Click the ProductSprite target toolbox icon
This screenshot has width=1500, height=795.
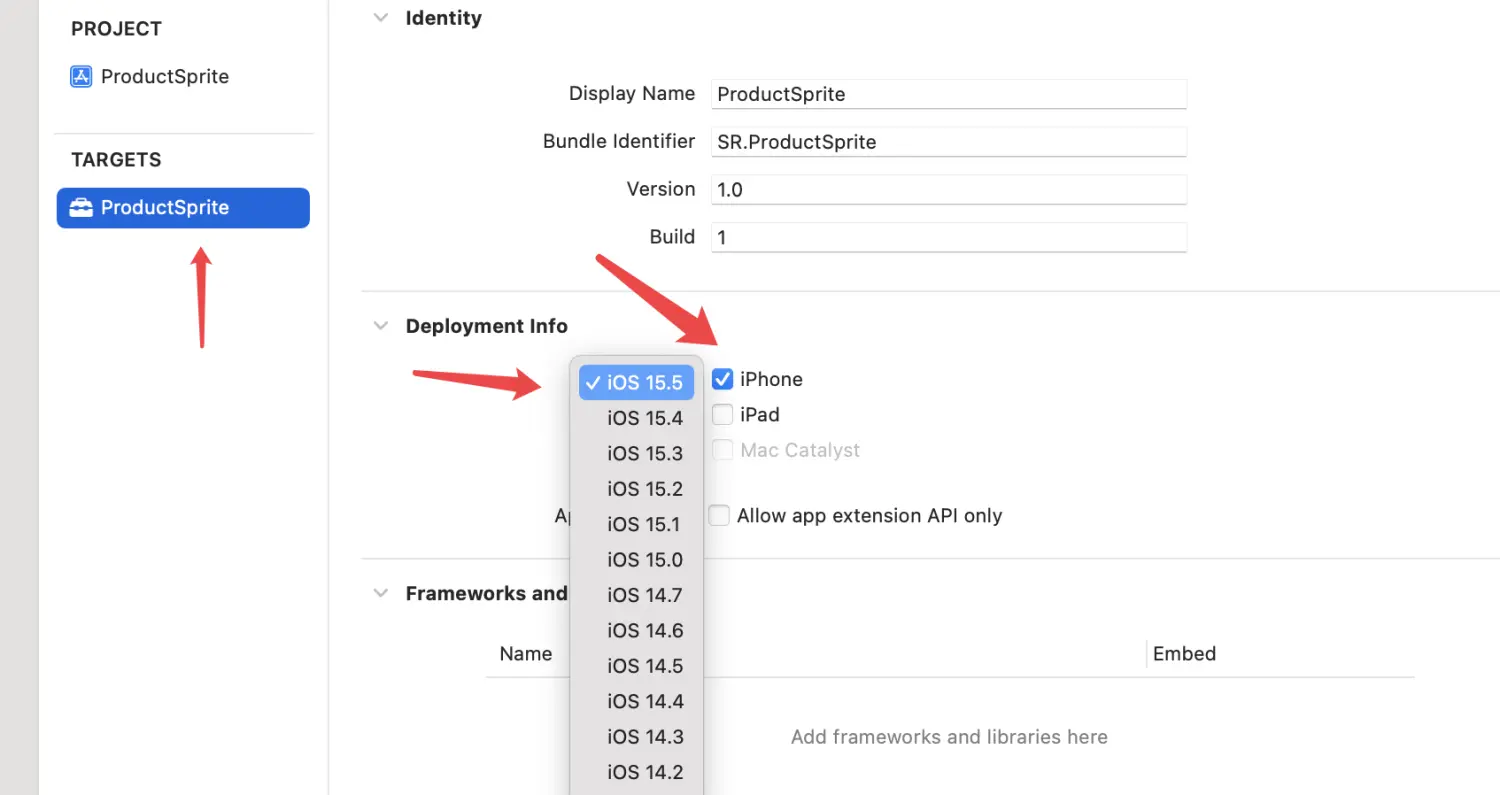pyautogui.click(x=81, y=208)
